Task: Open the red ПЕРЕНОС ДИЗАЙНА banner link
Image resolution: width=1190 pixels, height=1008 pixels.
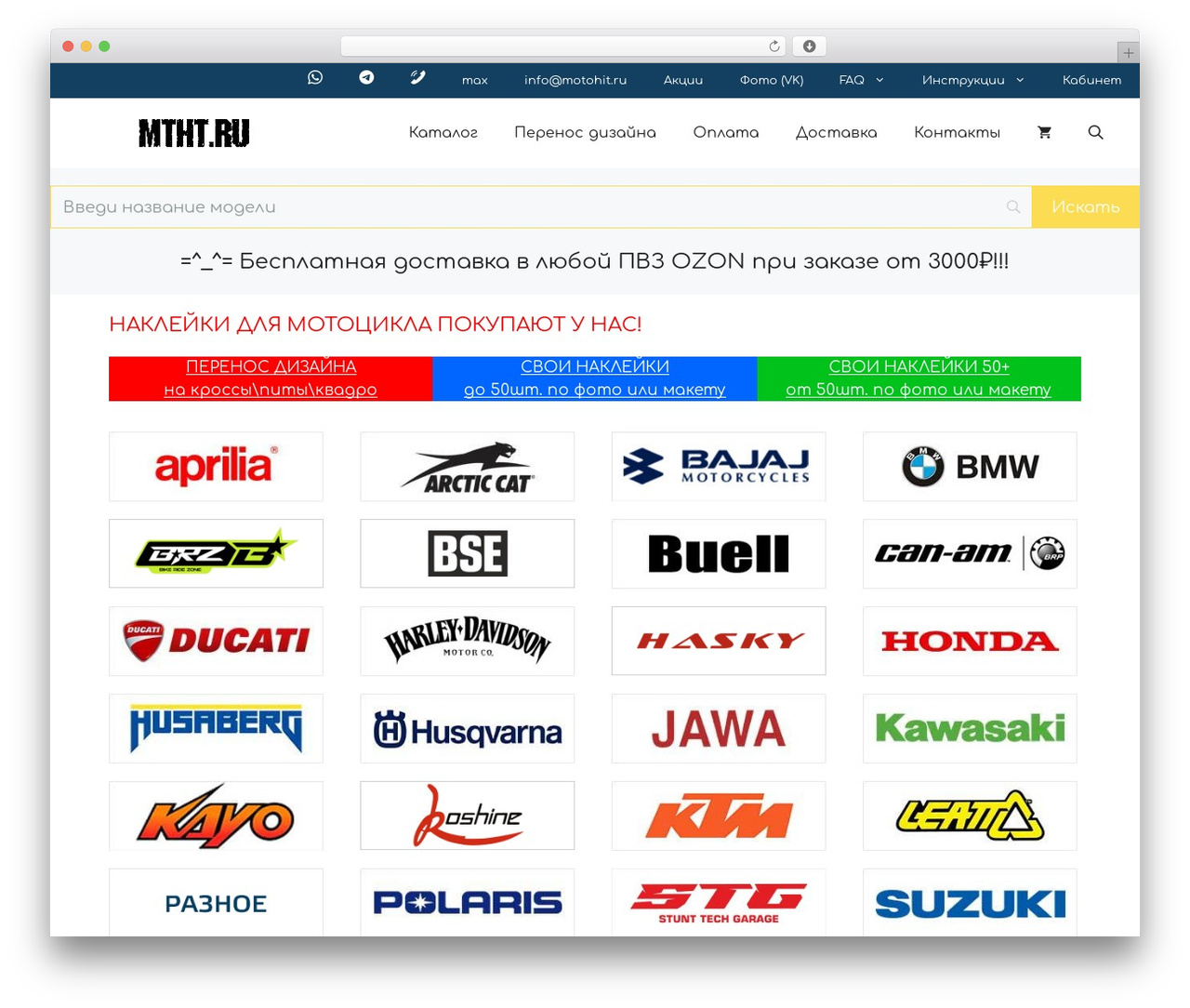Action: pyautogui.click(x=271, y=378)
